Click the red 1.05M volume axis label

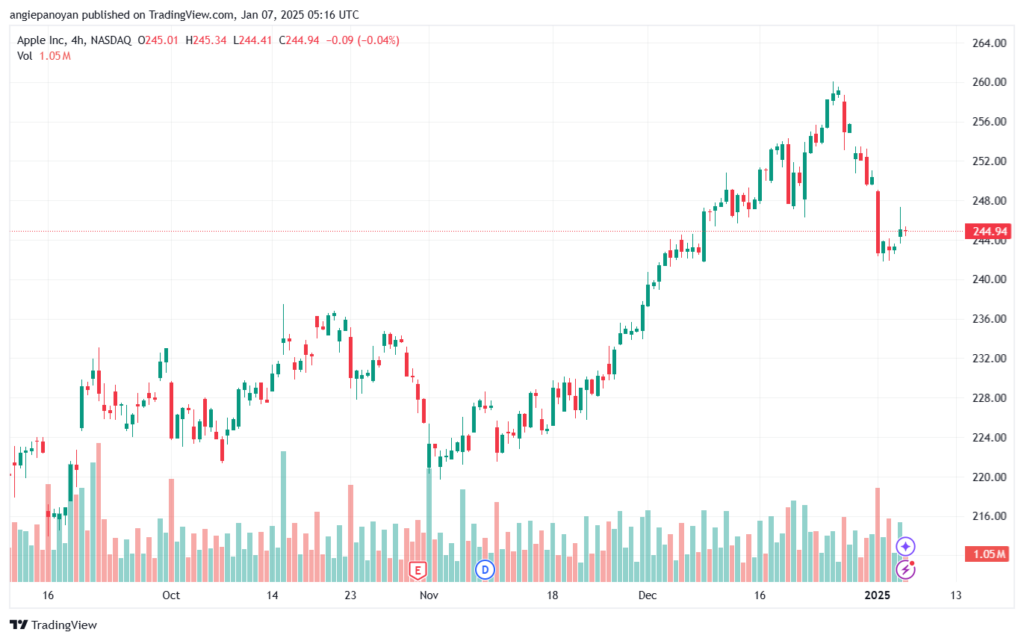[x=989, y=554]
